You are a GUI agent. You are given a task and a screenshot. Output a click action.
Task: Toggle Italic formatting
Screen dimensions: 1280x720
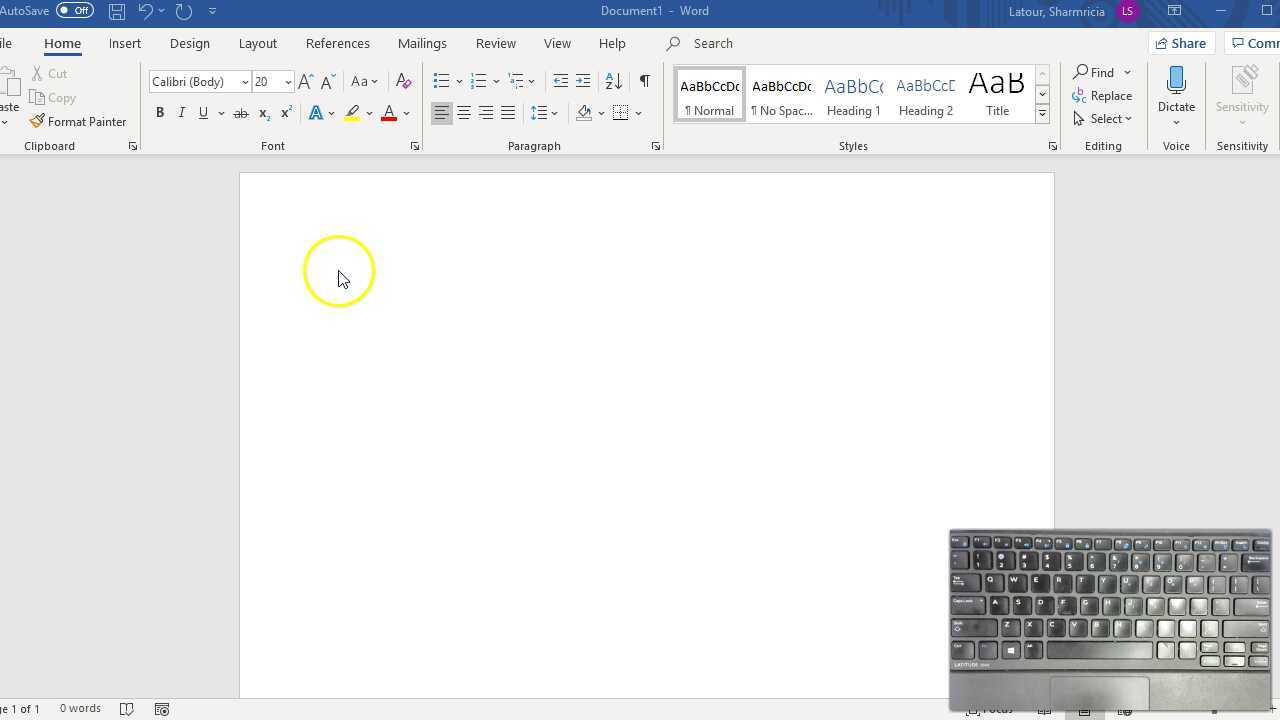point(181,113)
